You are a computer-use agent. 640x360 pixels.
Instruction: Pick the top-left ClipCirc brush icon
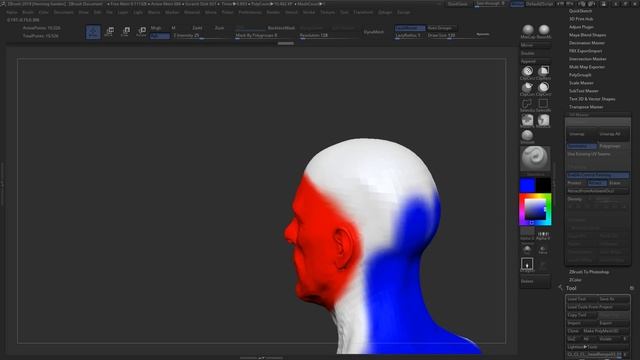[527, 71]
